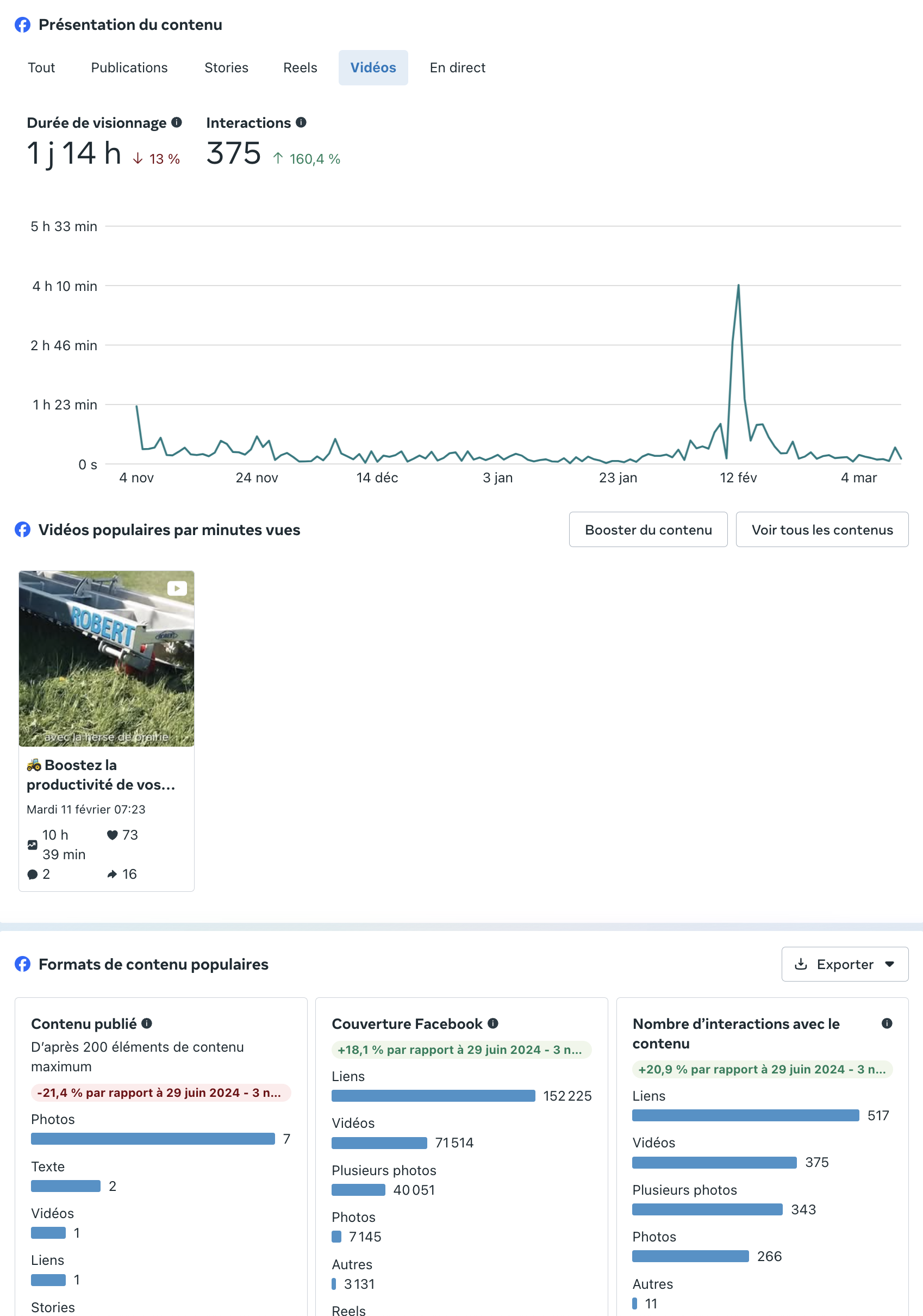
Task: Select the Publications tab
Action: pyautogui.click(x=129, y=67)
